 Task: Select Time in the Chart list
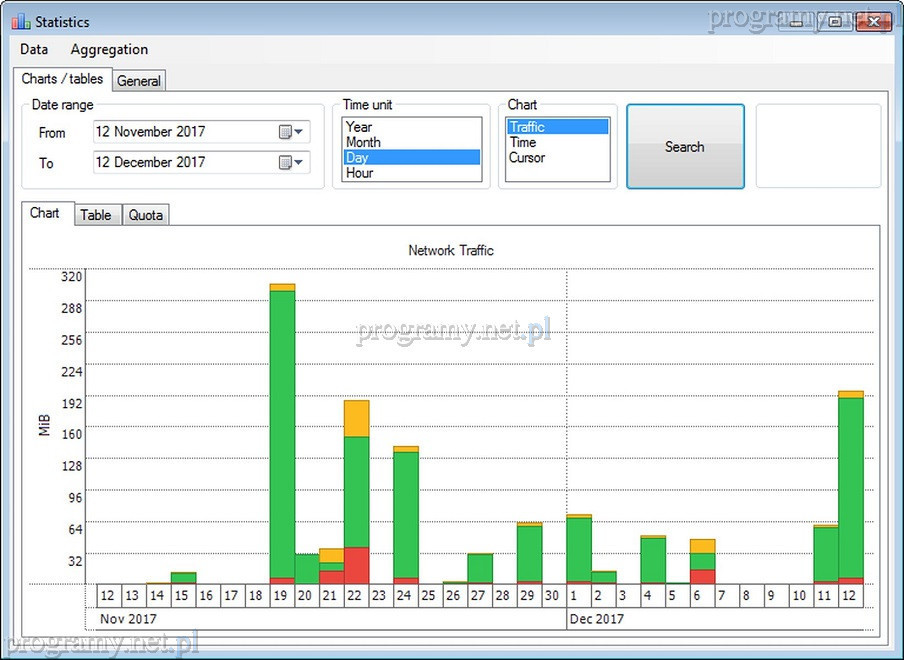pyautogui.click(x=523, y=142)
